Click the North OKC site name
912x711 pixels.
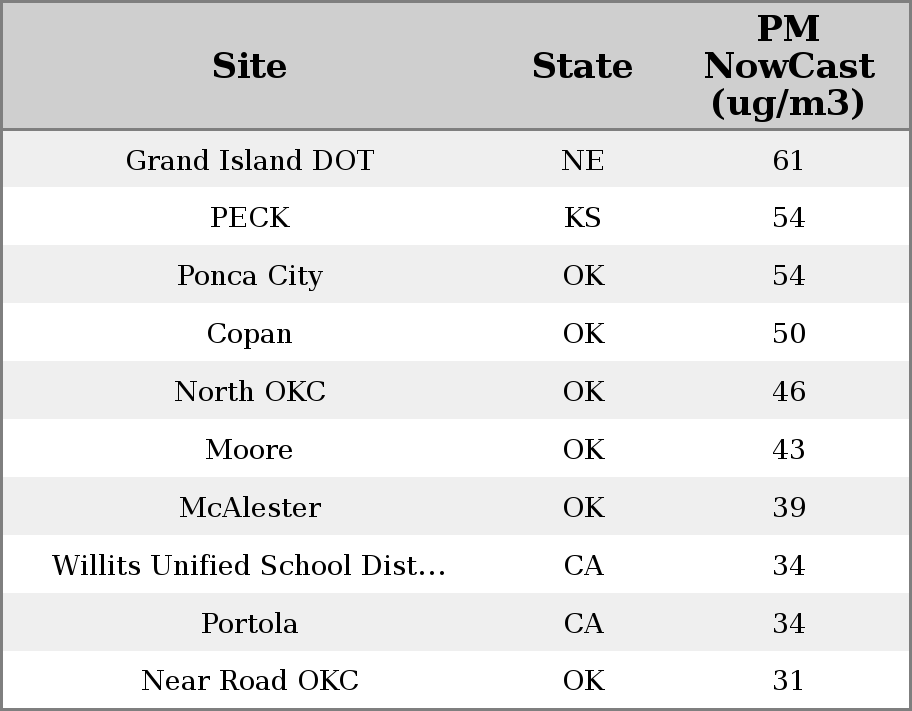(x=249, y=392)
